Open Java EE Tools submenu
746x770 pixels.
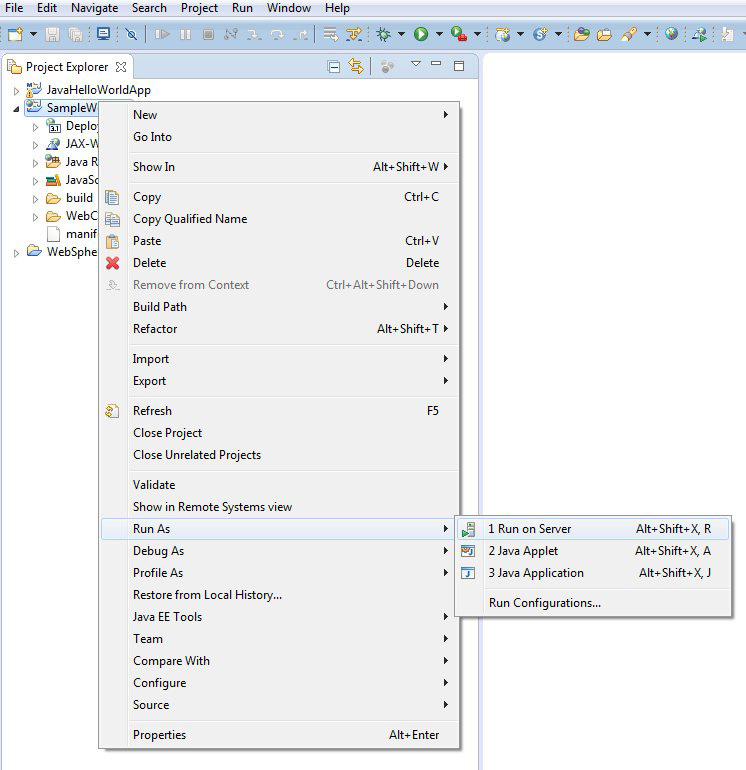click(280, 617)
